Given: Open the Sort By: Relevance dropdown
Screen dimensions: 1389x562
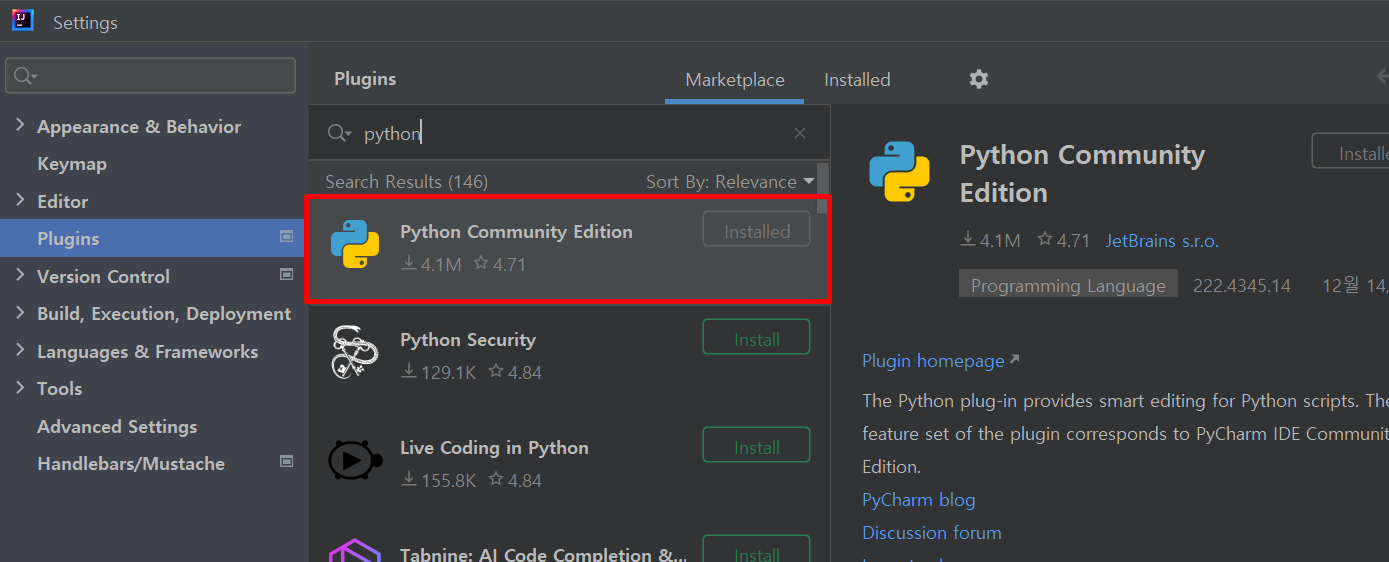Looking at the screenshot, I should pos(730,182).
